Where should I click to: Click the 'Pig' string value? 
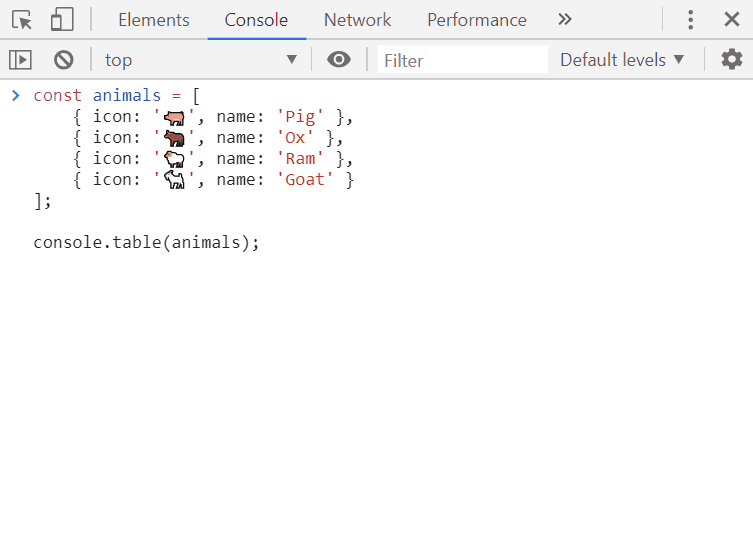pos(300,117)
